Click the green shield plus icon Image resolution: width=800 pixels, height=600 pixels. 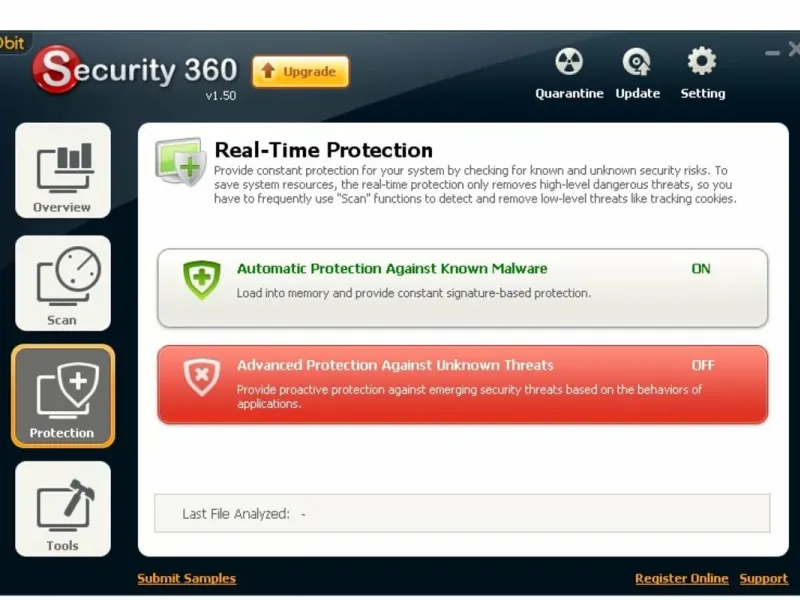pos(201,279)
